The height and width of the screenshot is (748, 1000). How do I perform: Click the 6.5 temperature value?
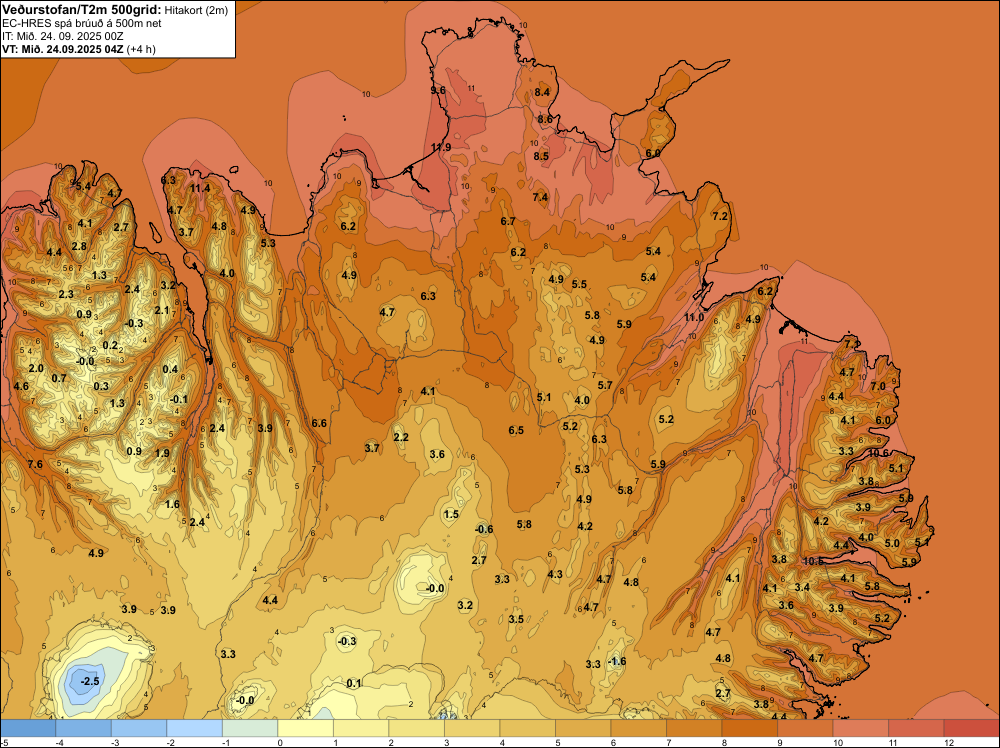(x=516, y=430)
